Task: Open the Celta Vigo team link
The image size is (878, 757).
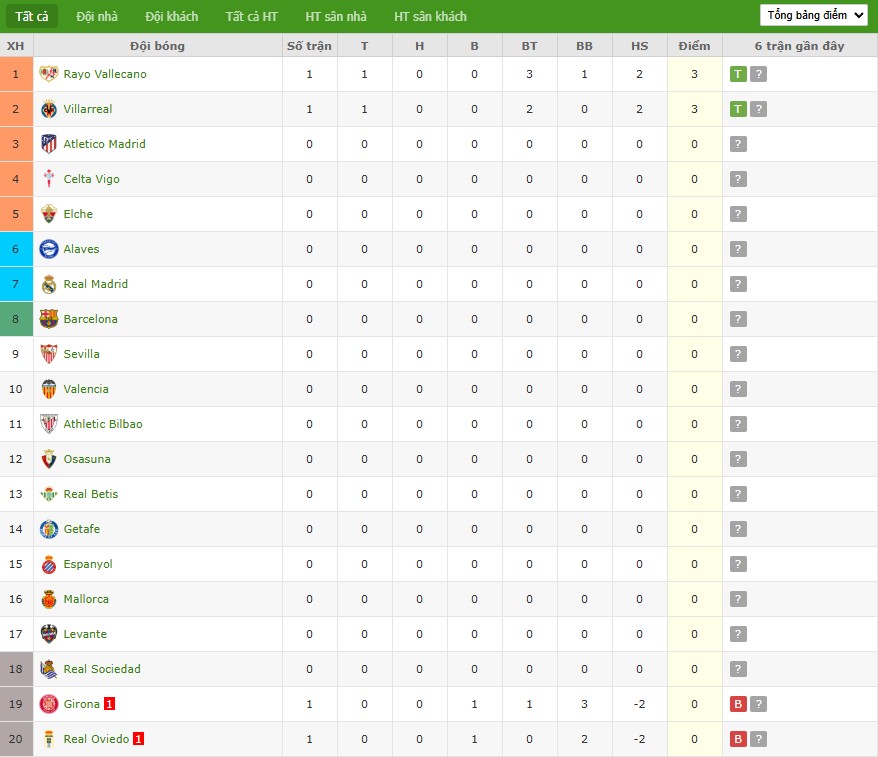Action: (x=91, y=179)
